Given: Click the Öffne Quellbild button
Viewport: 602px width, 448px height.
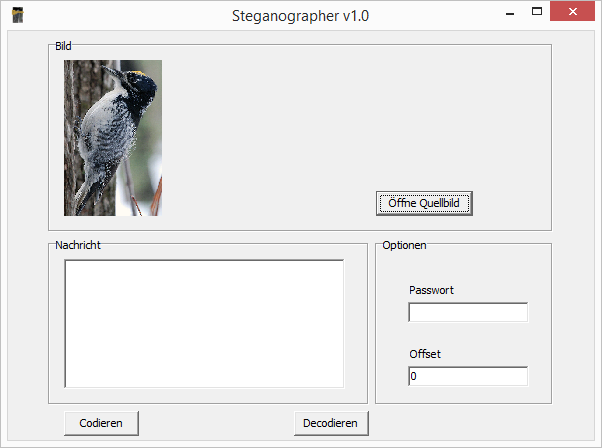Looking at the screenshot, I should pos(424,203).
